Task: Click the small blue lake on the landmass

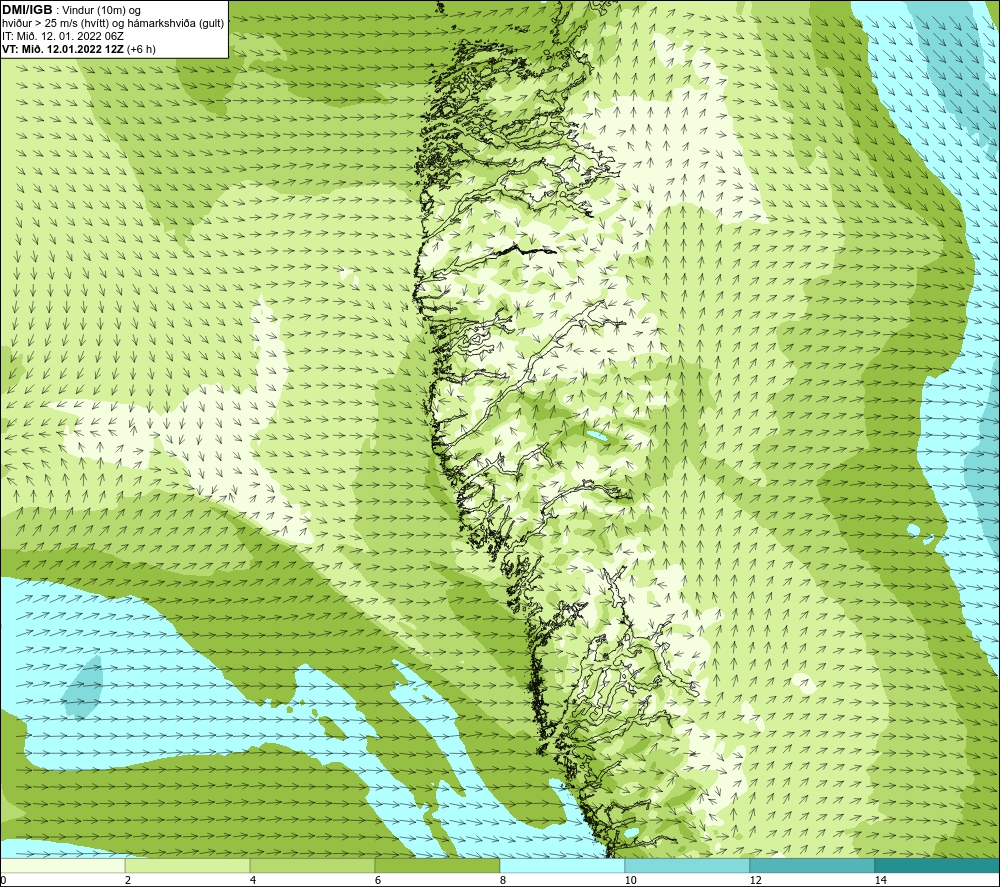Action: [598, 436]
